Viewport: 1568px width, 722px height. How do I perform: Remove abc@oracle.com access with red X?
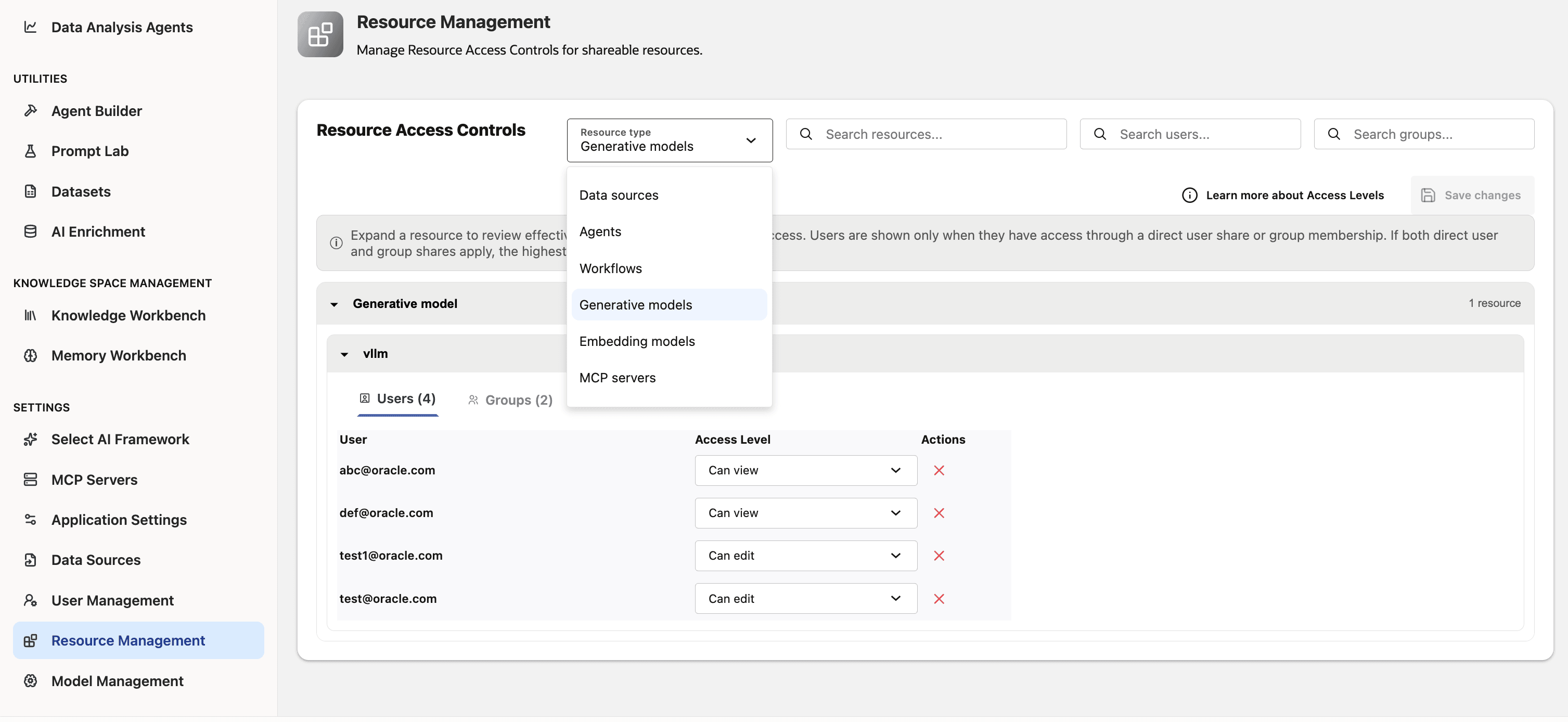tap(939, 470)
